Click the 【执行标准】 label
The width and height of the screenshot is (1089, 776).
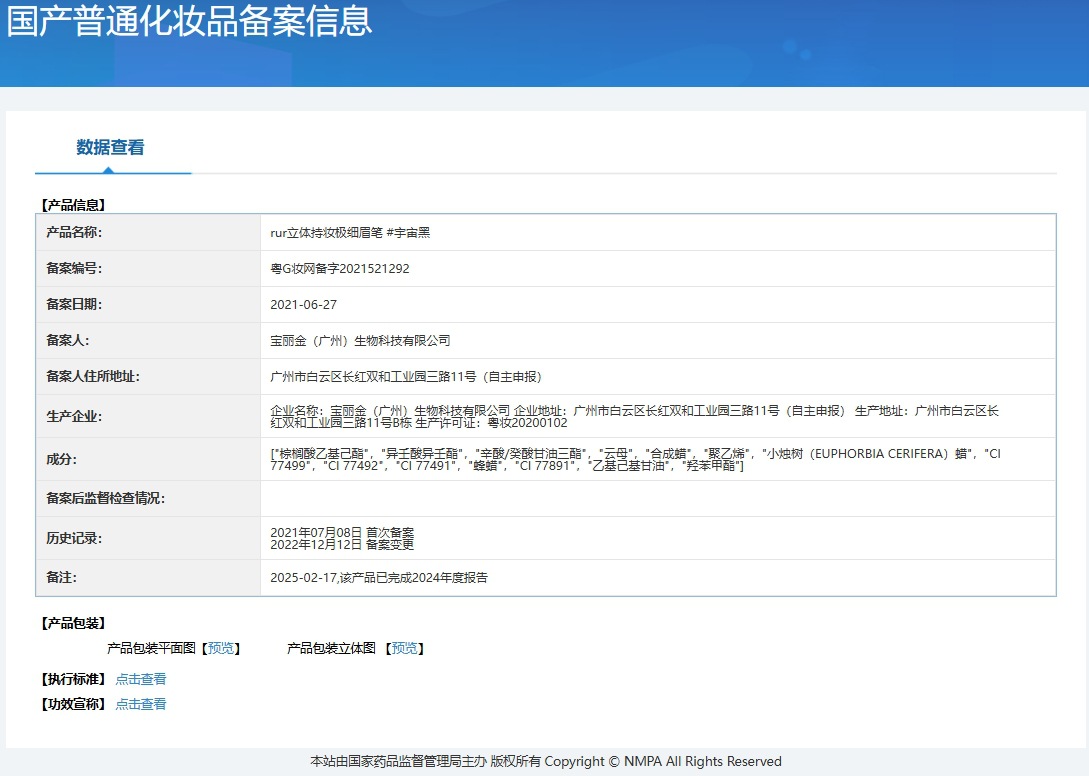73,679
